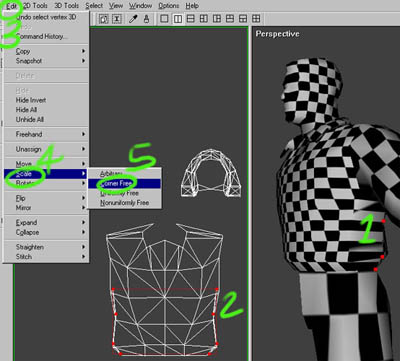Open the 3D Tools menu
The width and height of the screenshot is (400, 361).
(x=67, y=6)
